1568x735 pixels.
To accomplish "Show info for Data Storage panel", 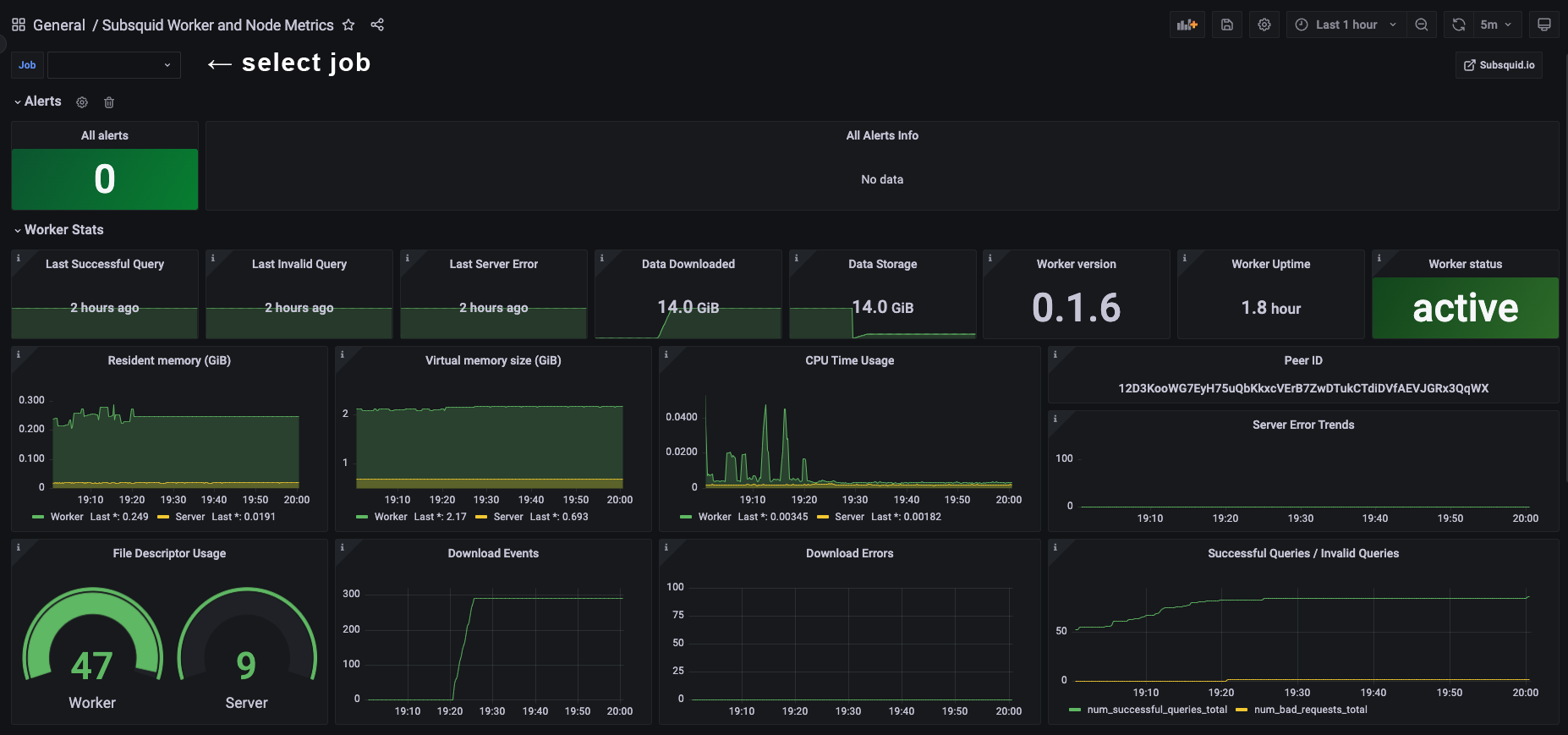I will pos(797,258).
